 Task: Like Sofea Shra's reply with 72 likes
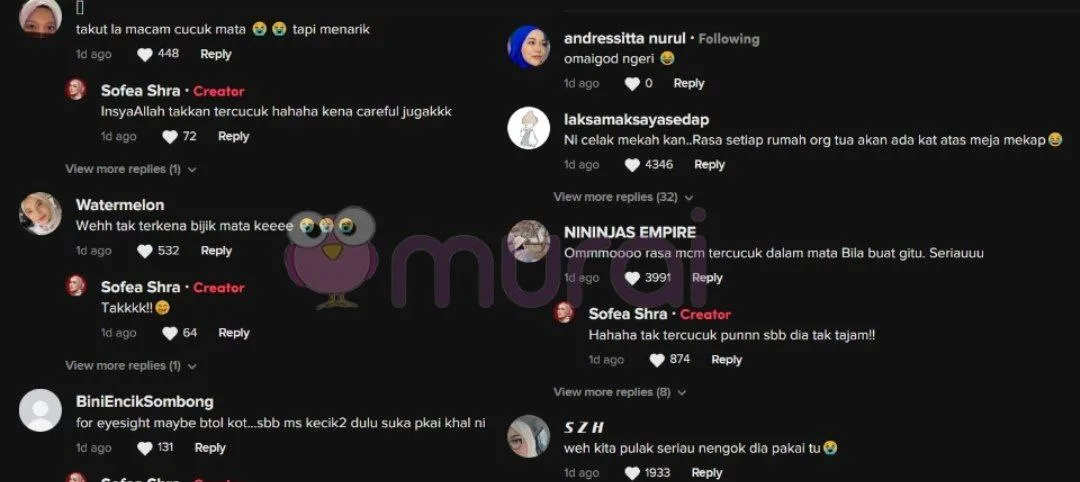tap(169, 137)
